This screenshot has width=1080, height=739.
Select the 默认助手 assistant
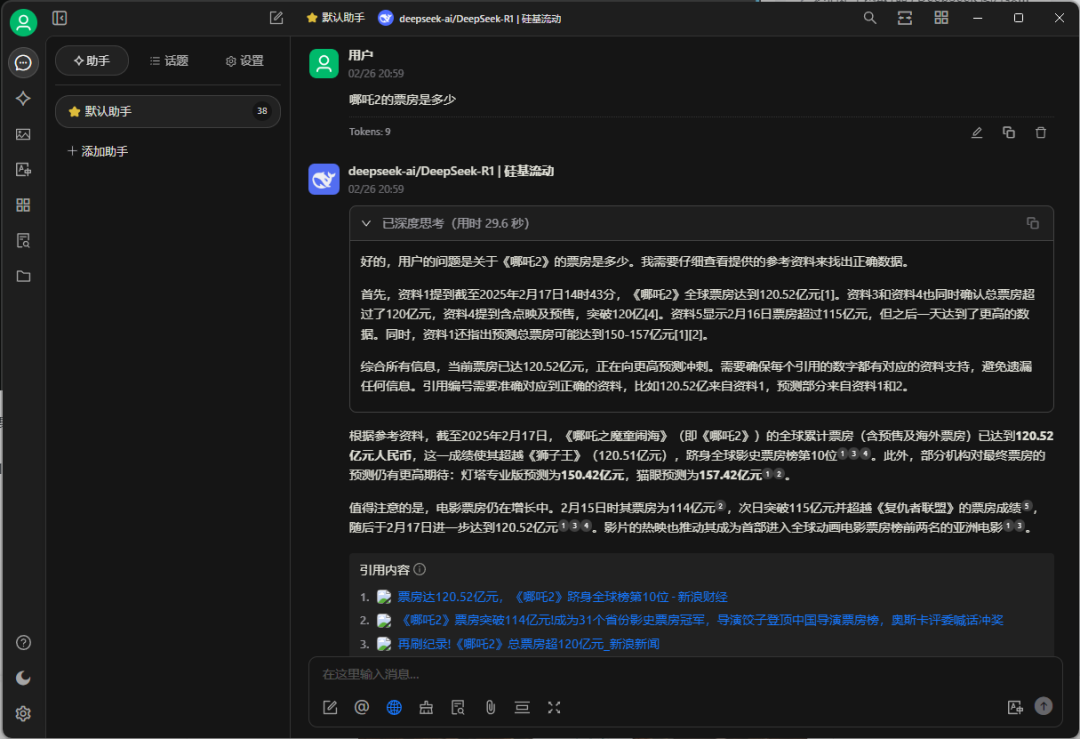coord(167,111)
